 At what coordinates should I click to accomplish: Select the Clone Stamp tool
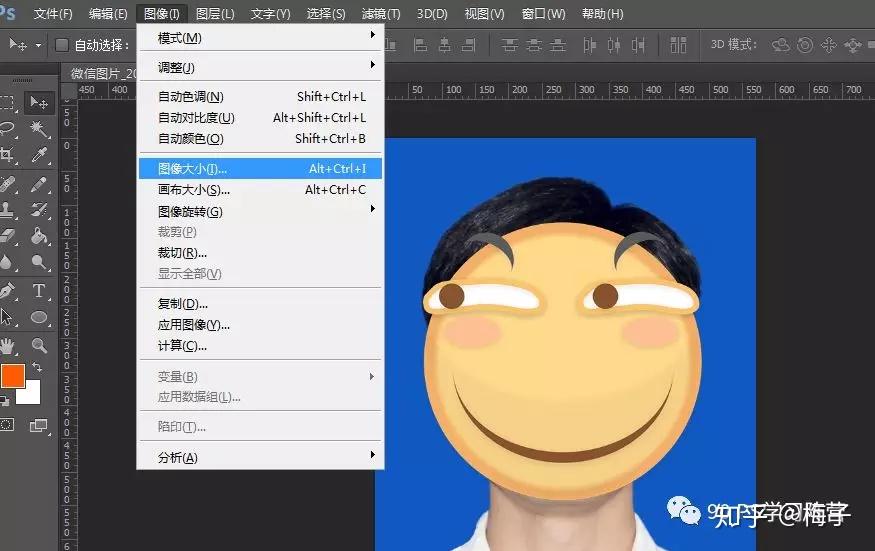(x=7, y=210)
